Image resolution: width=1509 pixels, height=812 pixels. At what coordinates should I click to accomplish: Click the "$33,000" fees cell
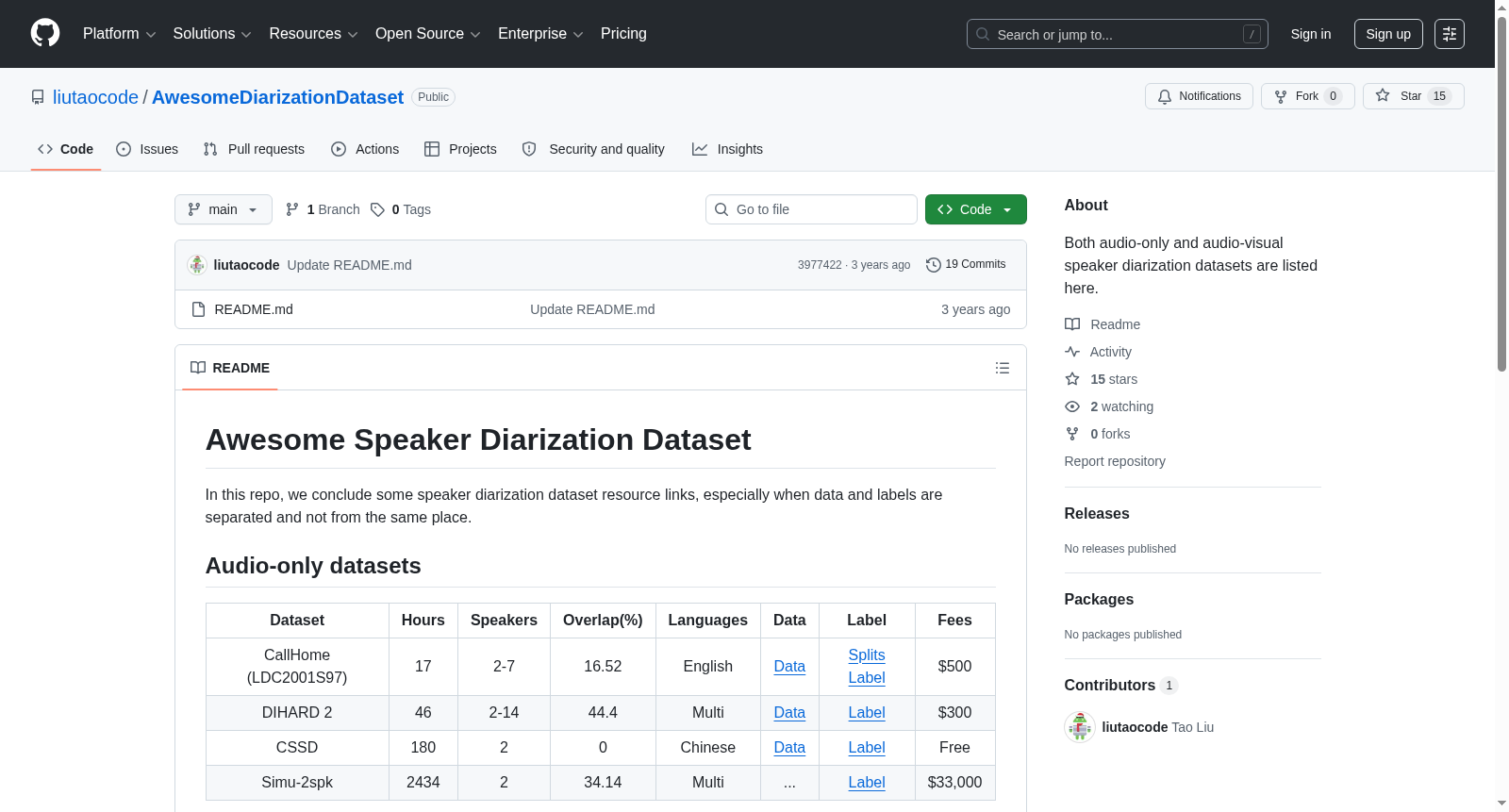point(955,783)
